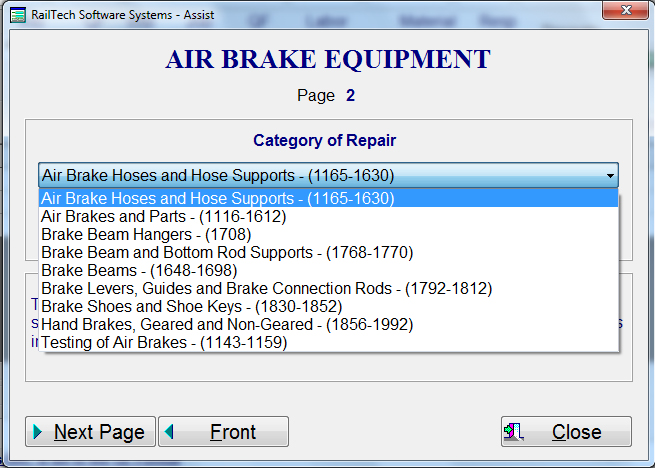655x468 pixels.
Task: Choose Brake Shoes and Shoe Keys option
Action: 191,306
